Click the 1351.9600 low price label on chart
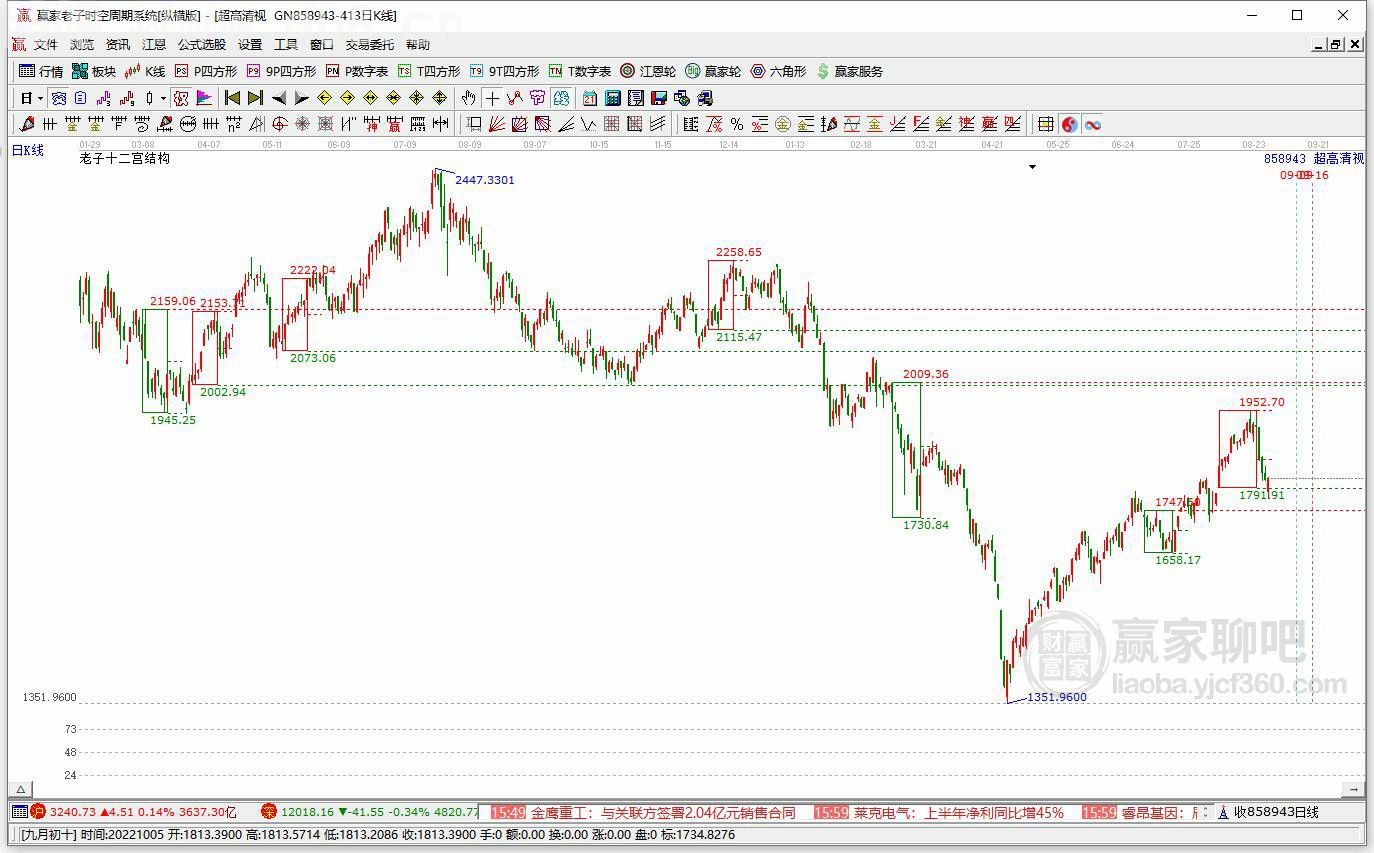 [1057, 697]
